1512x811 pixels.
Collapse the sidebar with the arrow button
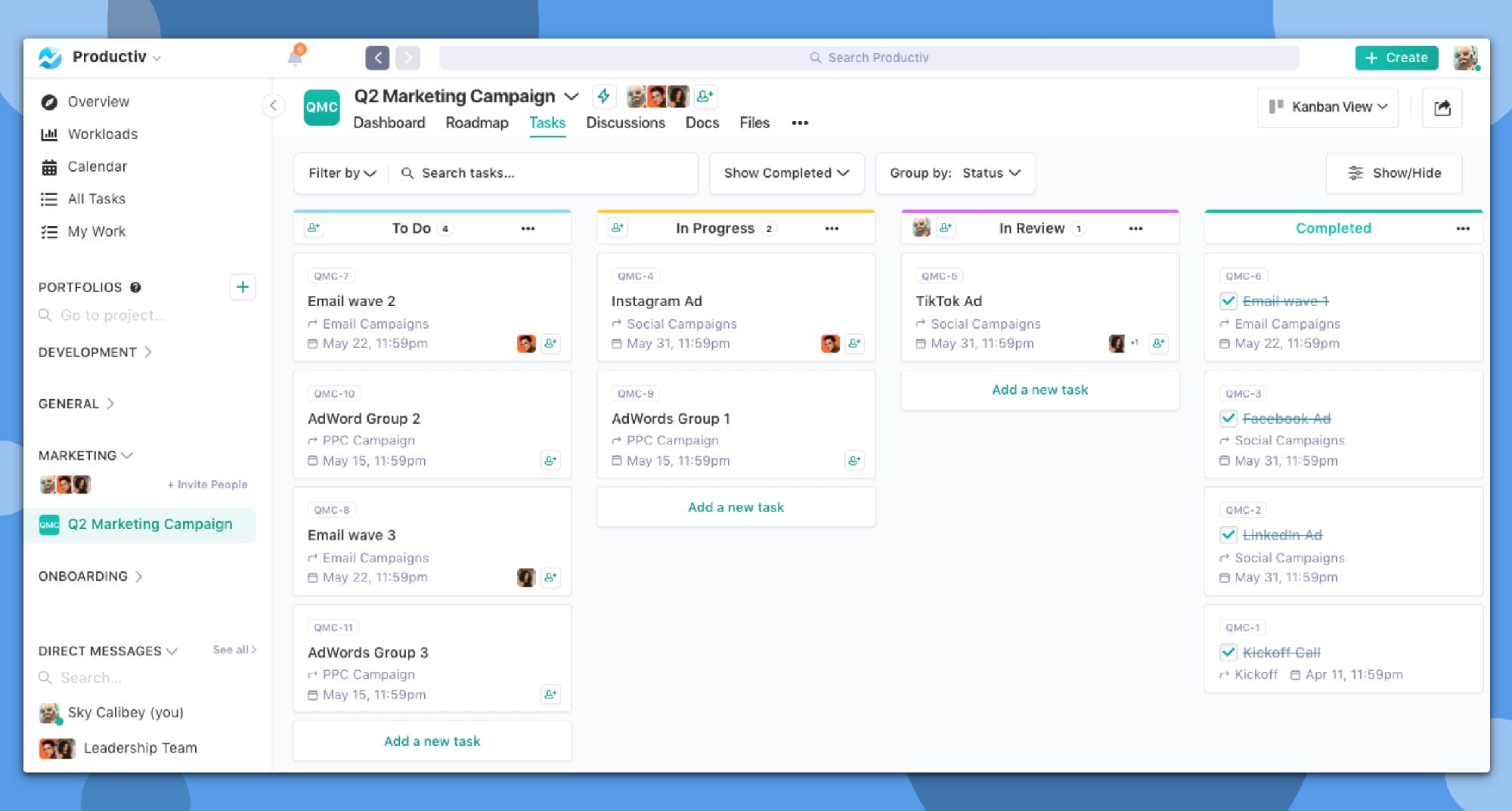pyautogui.click(x=273, y=106)
